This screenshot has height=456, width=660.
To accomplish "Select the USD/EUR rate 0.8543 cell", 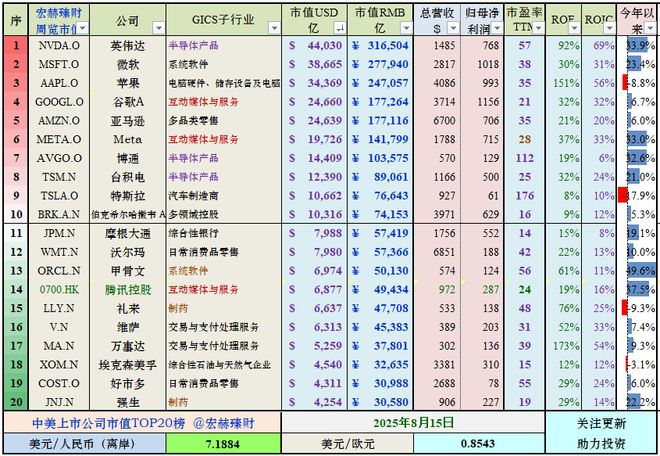I will coord(478,444).
